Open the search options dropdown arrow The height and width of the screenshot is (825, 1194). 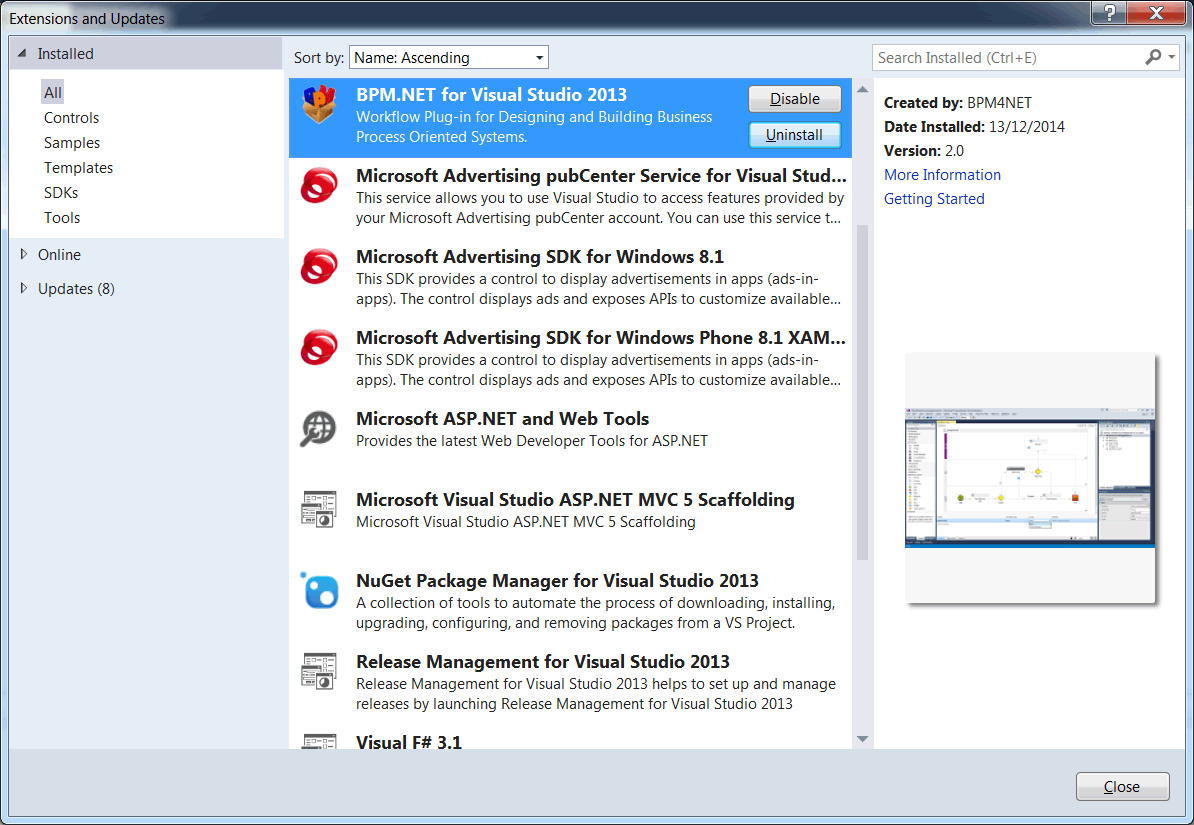click(1172, 57)
